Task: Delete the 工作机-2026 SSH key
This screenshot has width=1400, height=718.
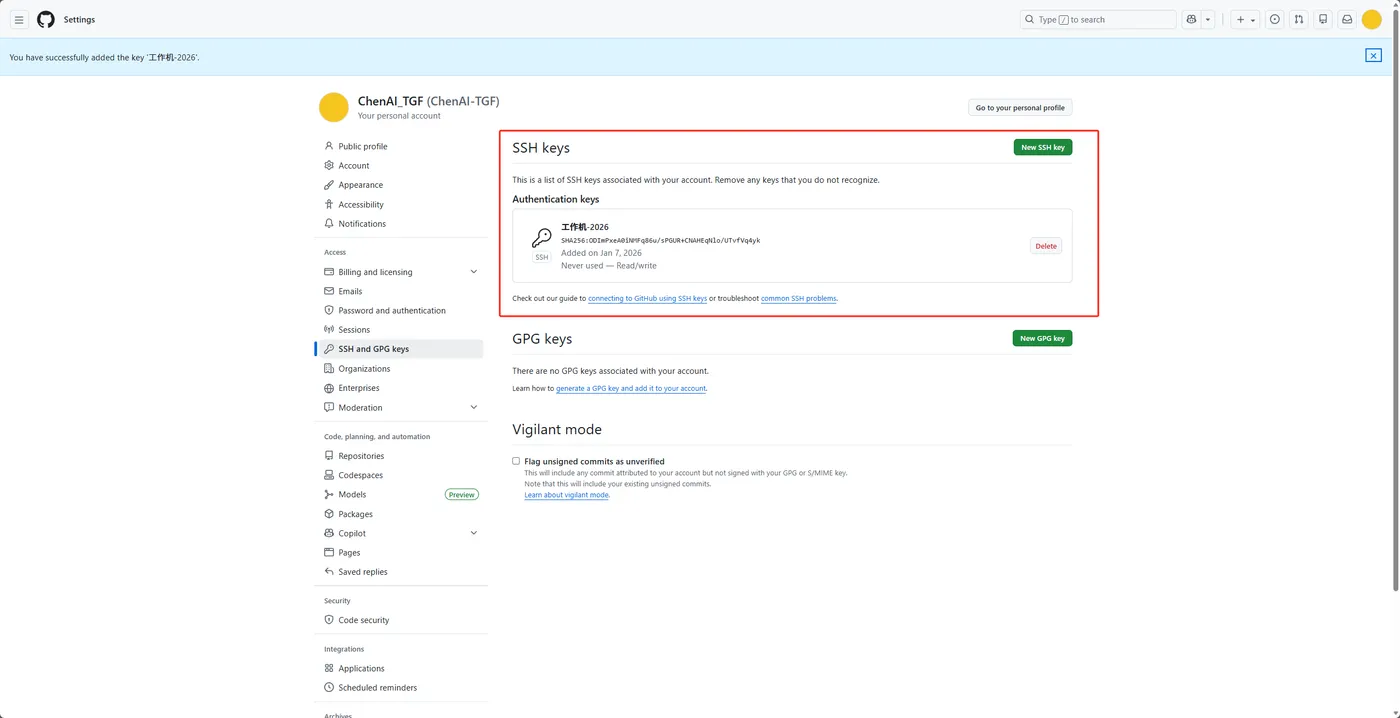Action: [1045, 246]
